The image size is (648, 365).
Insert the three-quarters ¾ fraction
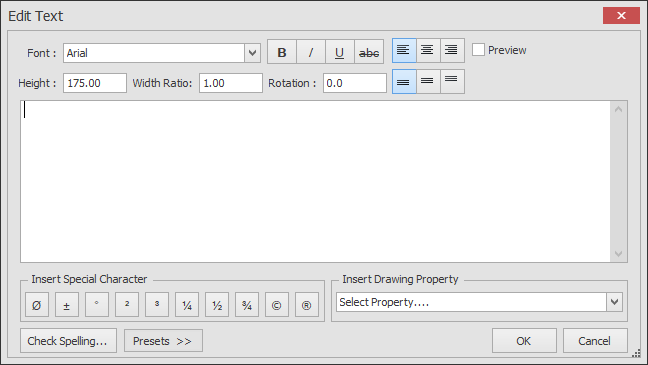pos(247,305)
